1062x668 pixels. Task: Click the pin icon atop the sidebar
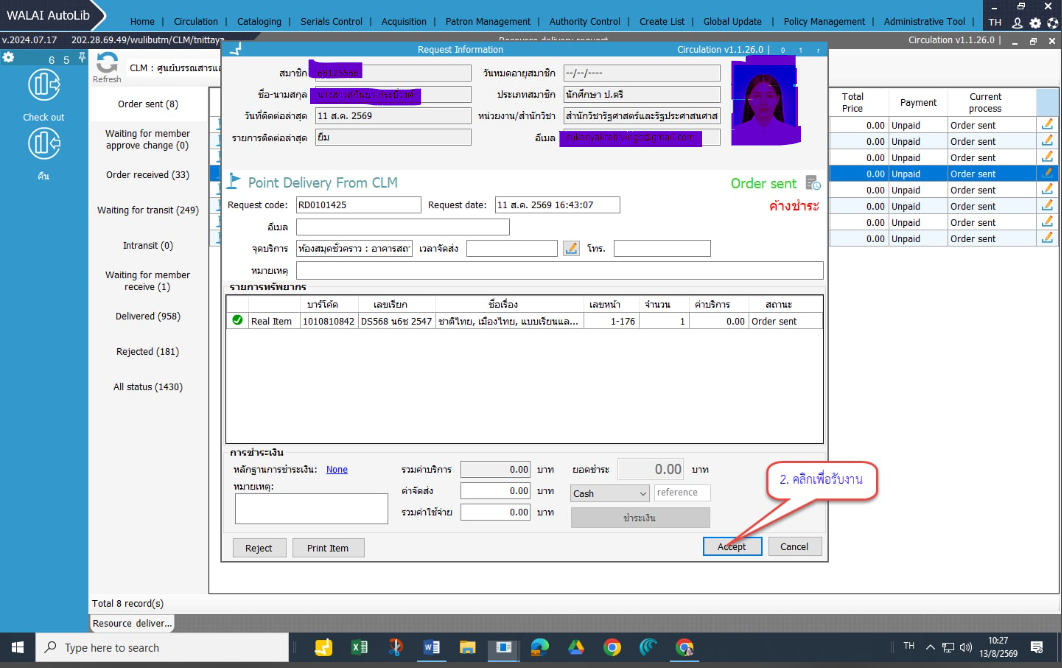(x=82, y=58)
